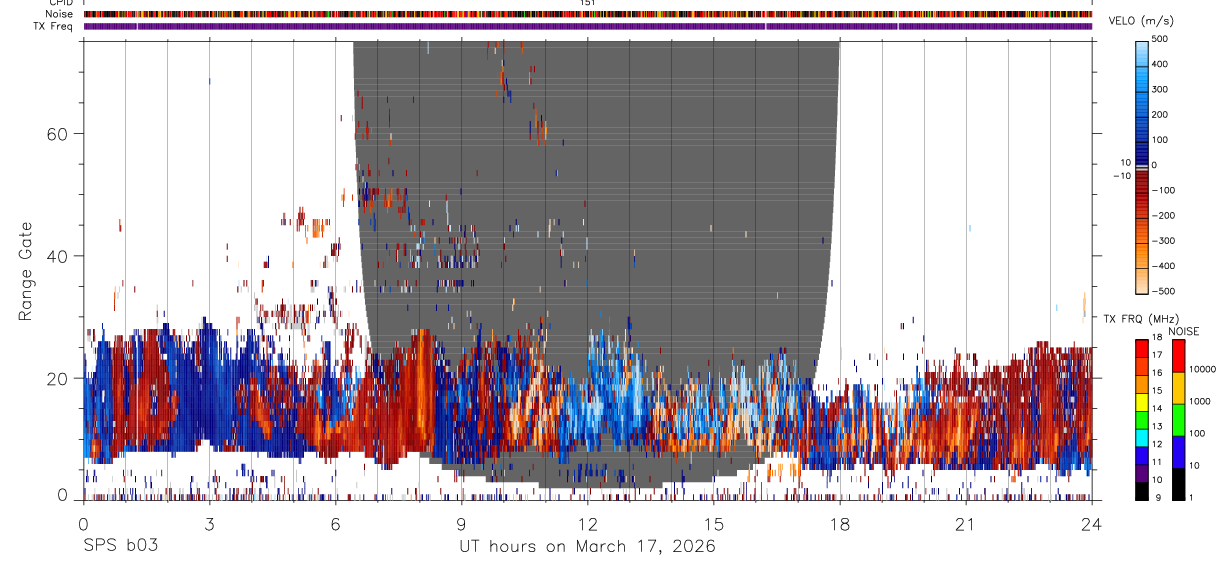1228x567 pixels.
Task: Click the '21' hour tick on time axis
Action: click(965, 523)
